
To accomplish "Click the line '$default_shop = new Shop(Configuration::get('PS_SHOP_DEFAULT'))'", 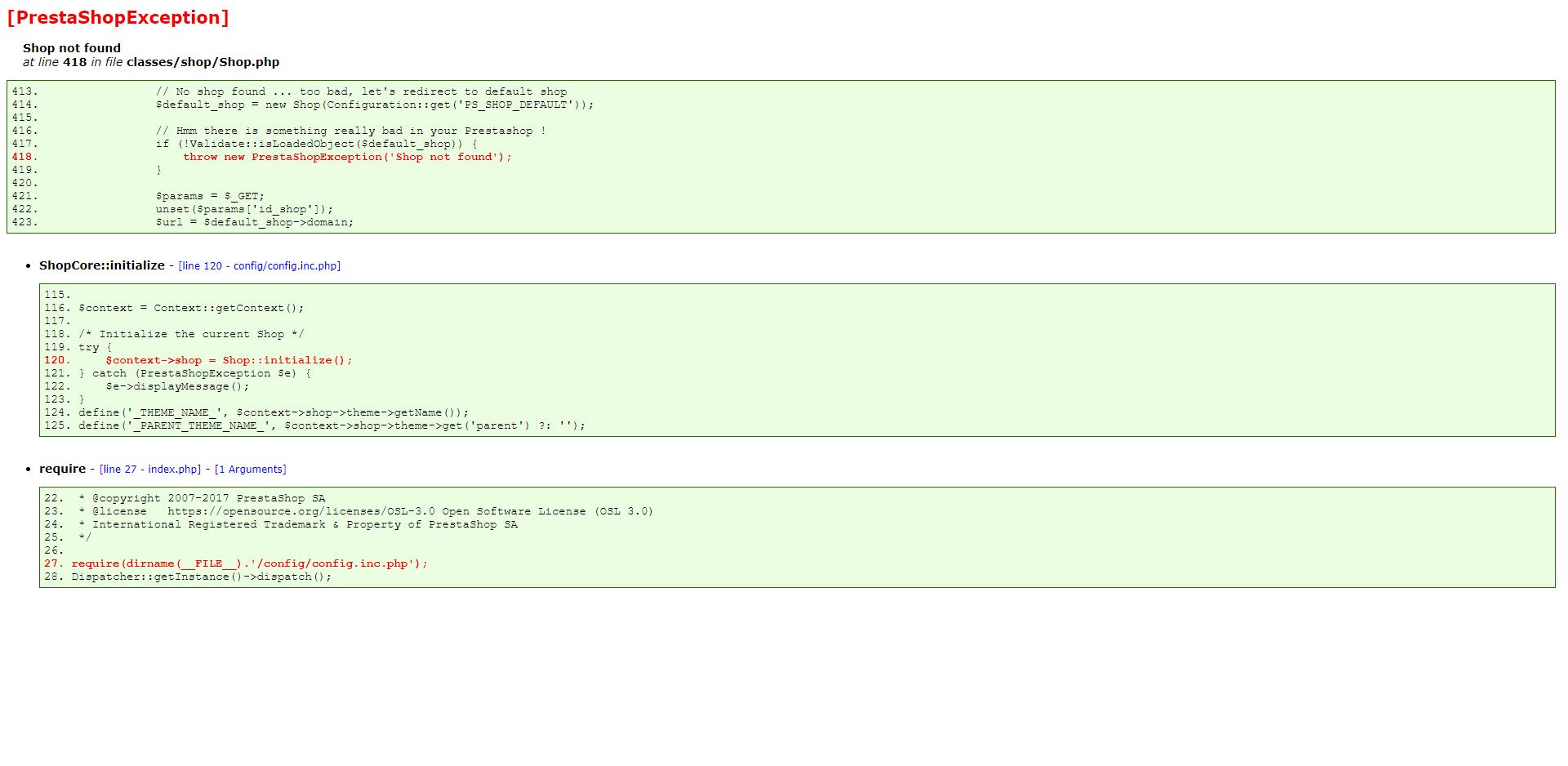I will [x=375, y=105].
